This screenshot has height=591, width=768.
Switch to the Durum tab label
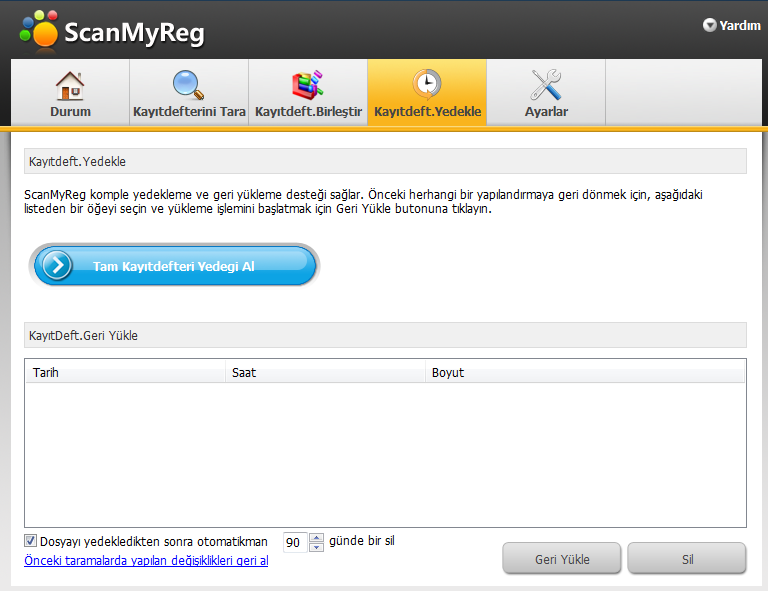[x=70, y=112]
